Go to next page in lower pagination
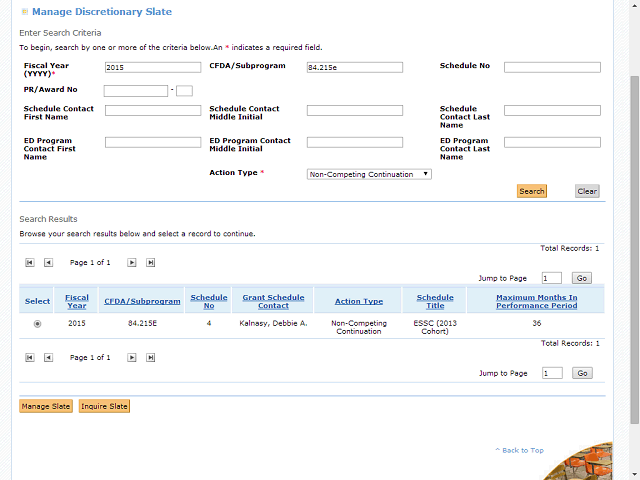The height and width of the screenshot is (480, 640). (131, 358)
